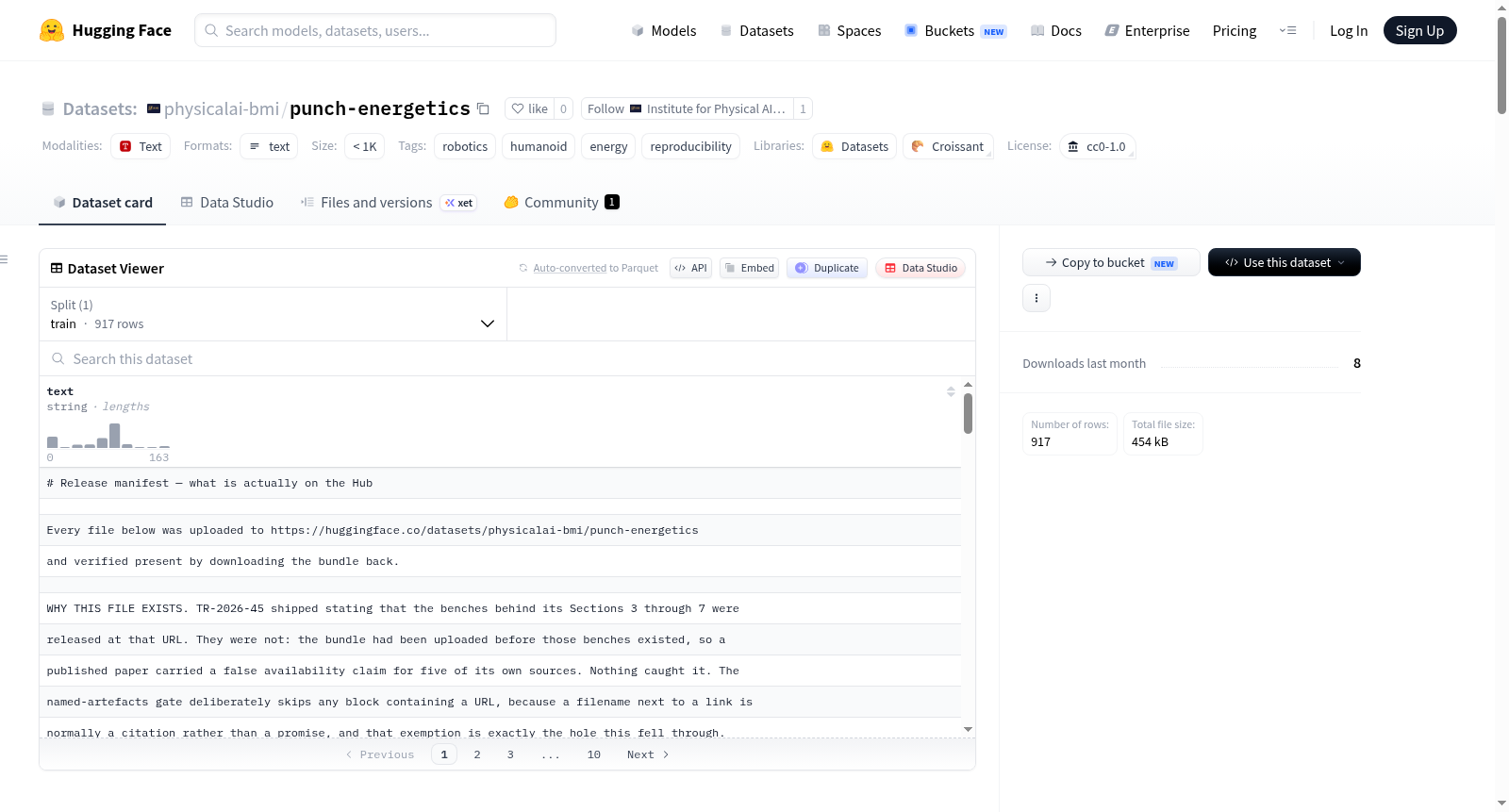Expand the Use this dataset dropdown
1509x812 pixels.
[x=1285, y=262]
